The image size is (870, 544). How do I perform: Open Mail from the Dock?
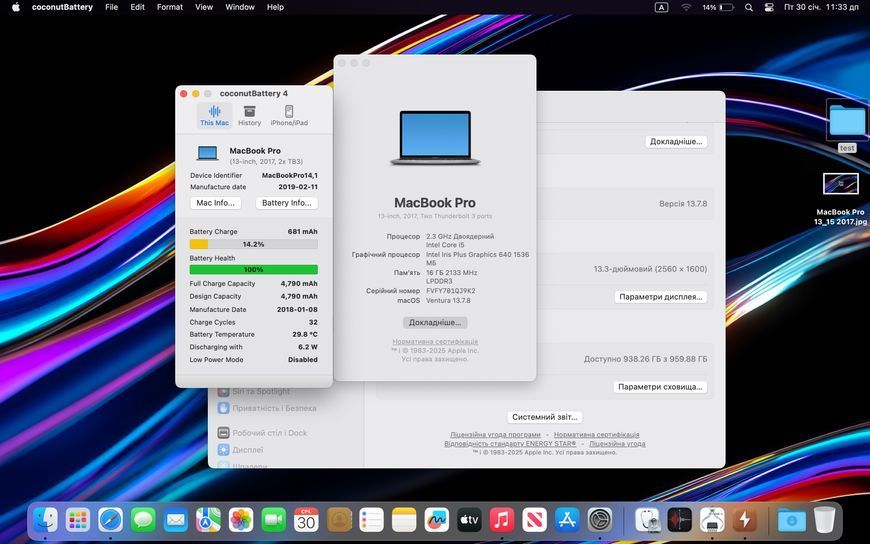pyautogui.click(x=176, y=520)
